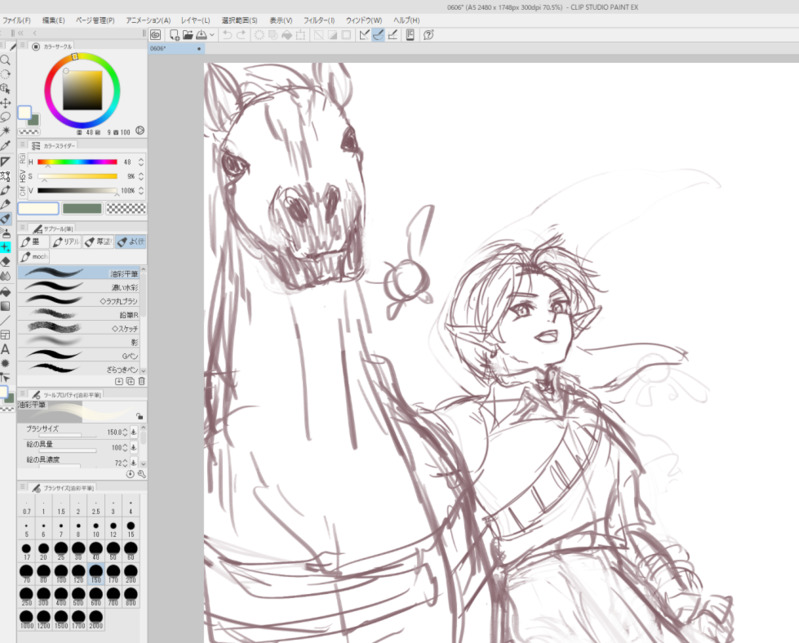Open the フィルター(I) menu
Viewport: 799px width, 643px height.
319,20
